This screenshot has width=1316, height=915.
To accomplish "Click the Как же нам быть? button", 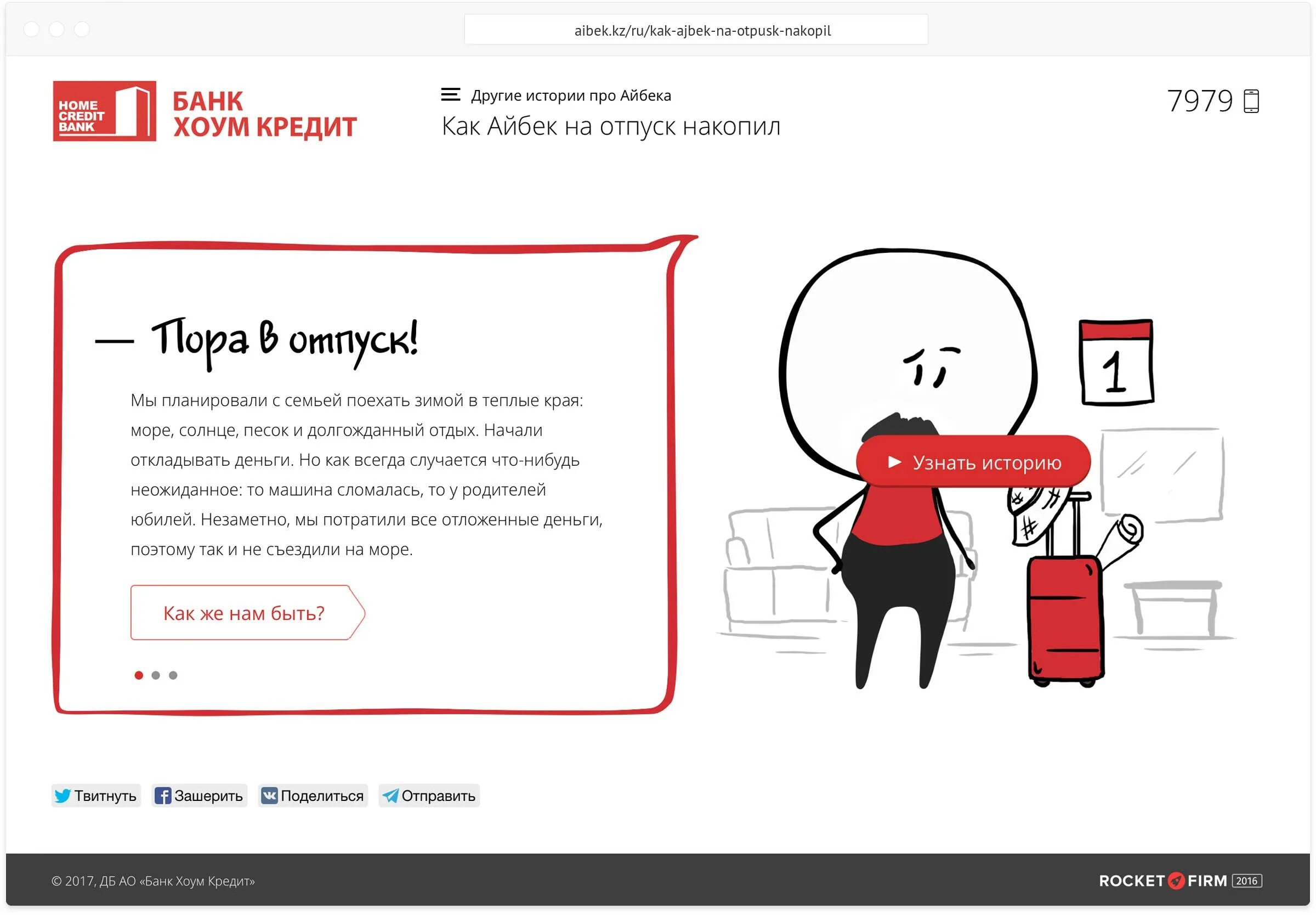I will (245, 613).
